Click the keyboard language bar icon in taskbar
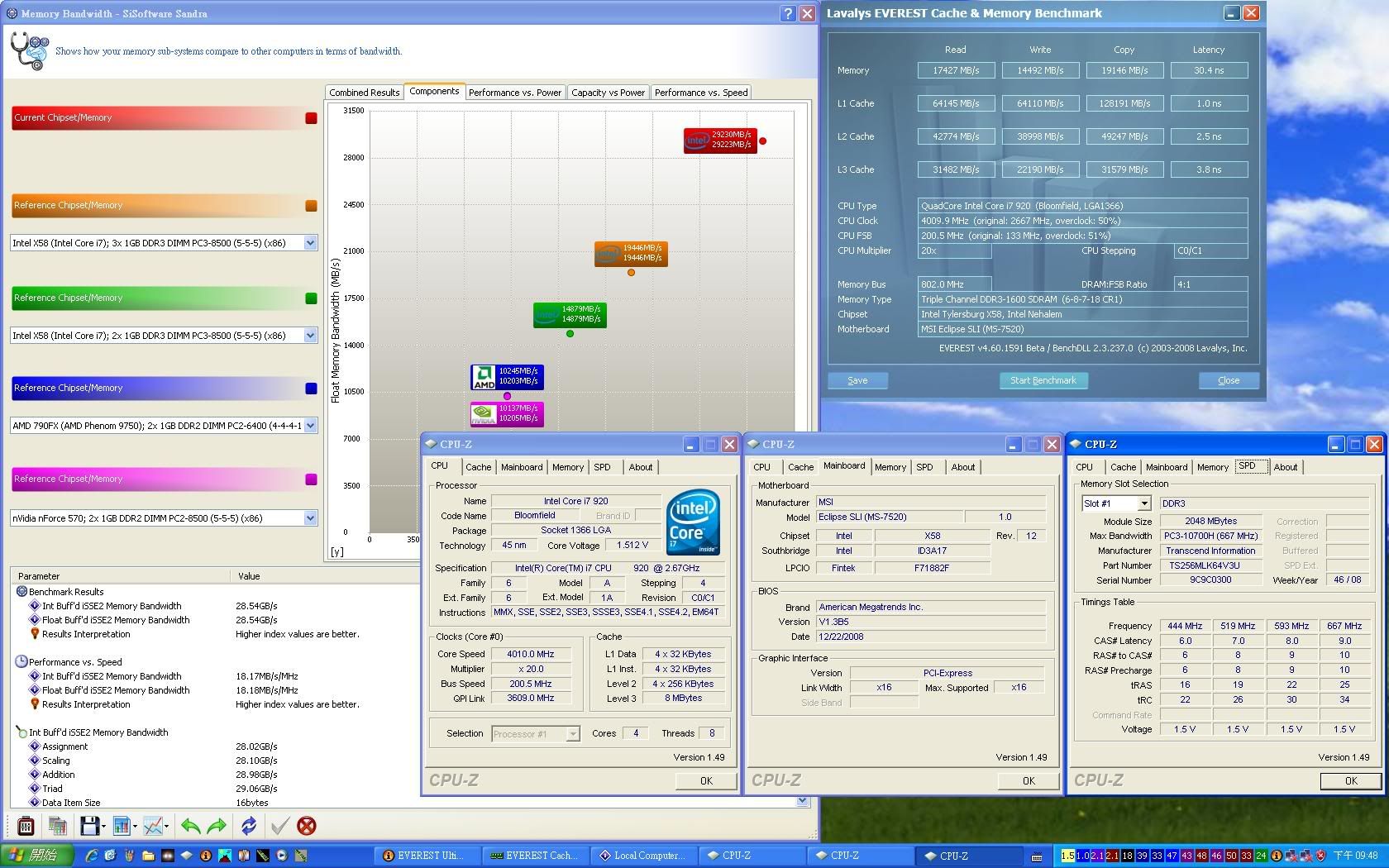The height and width of the screenshot is (868, 1389). click(1037, 856)
